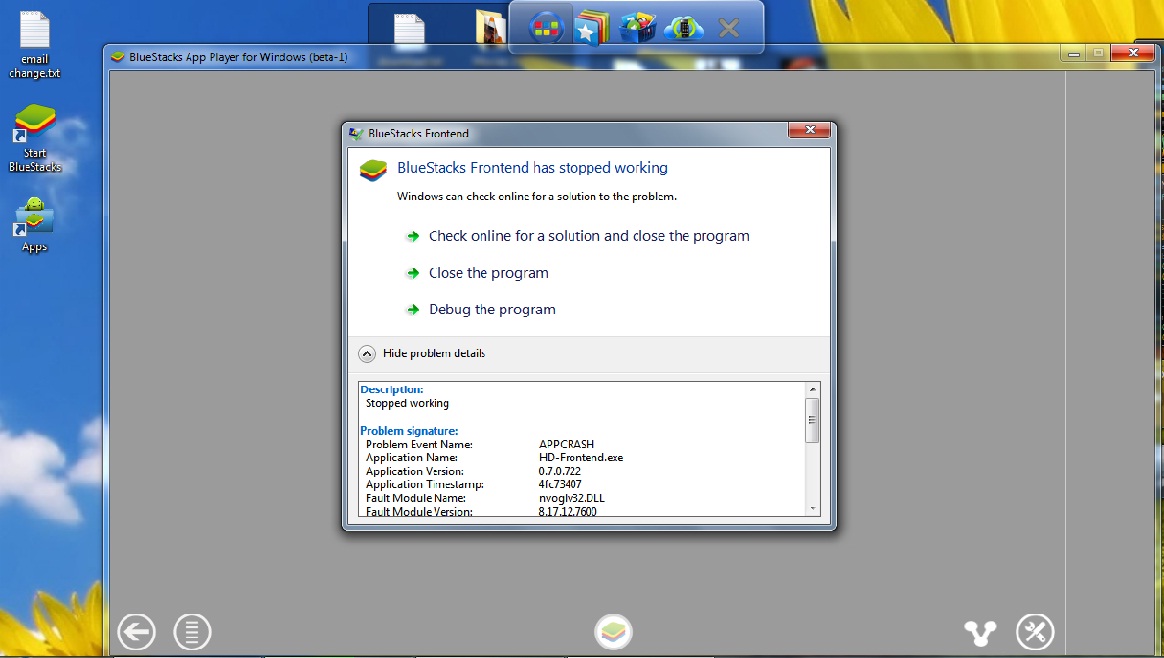Image resolution: width=1164 pixels, height=658 pixels.
Task: Click the details scrollbar down arrow
Action: (812, 508)
